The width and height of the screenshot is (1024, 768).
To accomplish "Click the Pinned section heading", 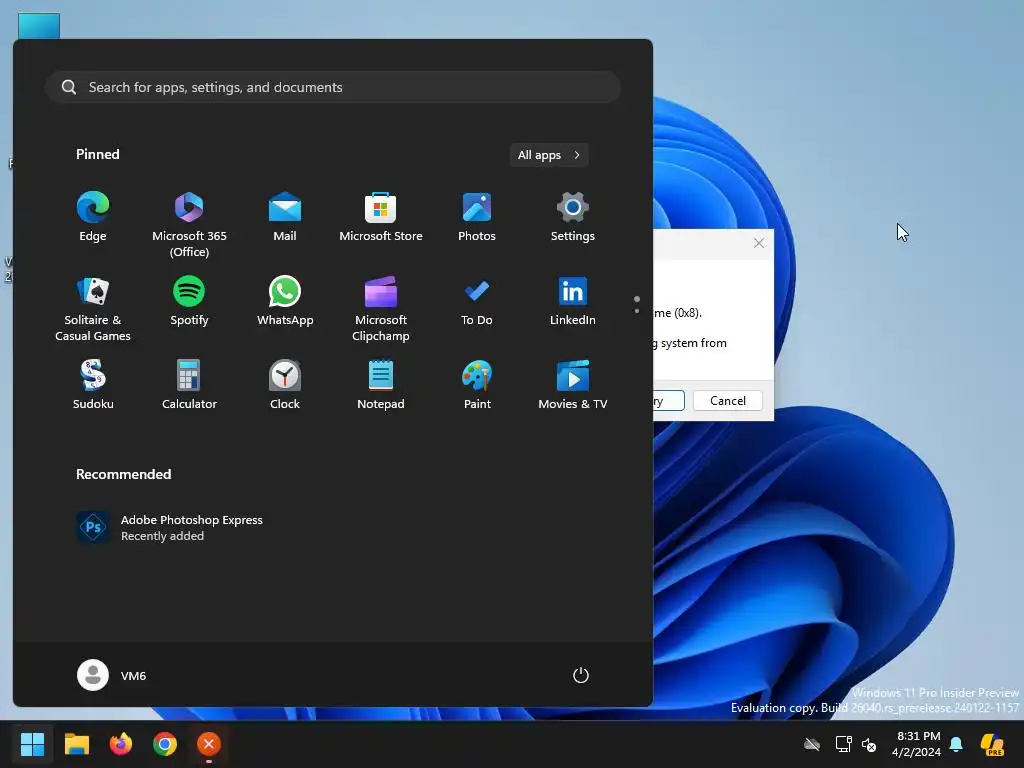I will (97, 154).
